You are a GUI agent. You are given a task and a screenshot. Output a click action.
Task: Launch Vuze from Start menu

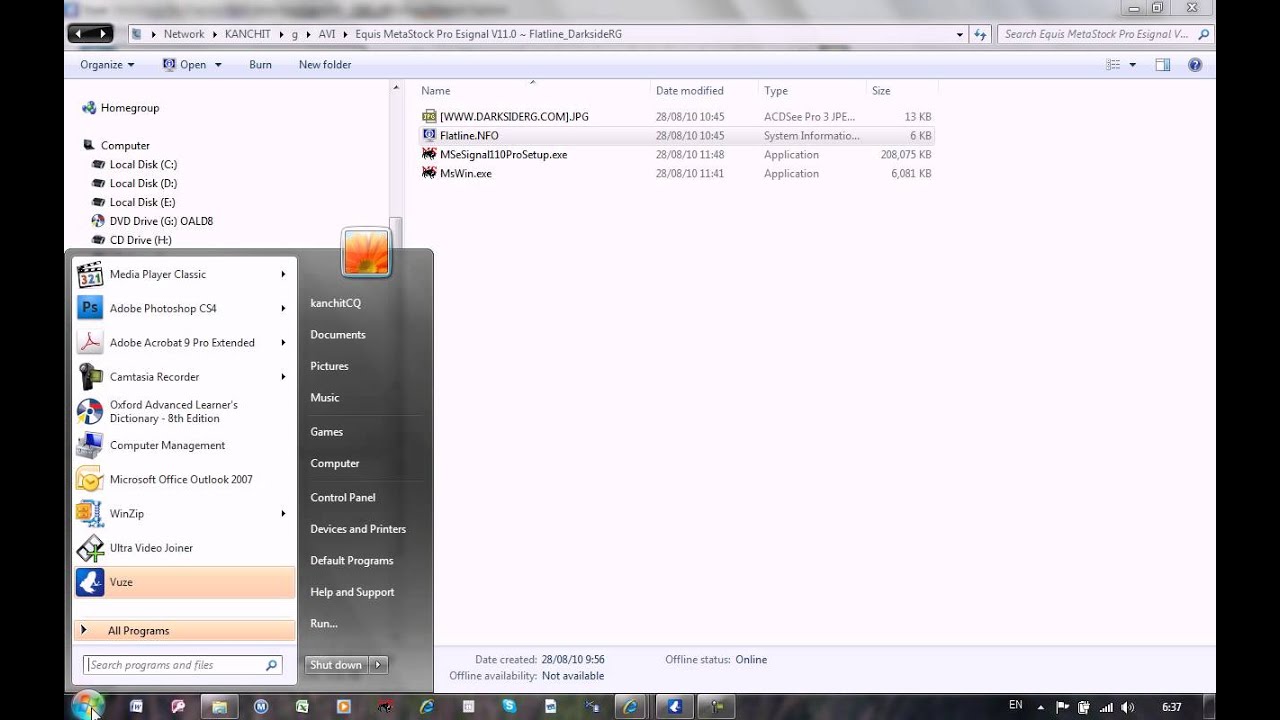point(183,582)
